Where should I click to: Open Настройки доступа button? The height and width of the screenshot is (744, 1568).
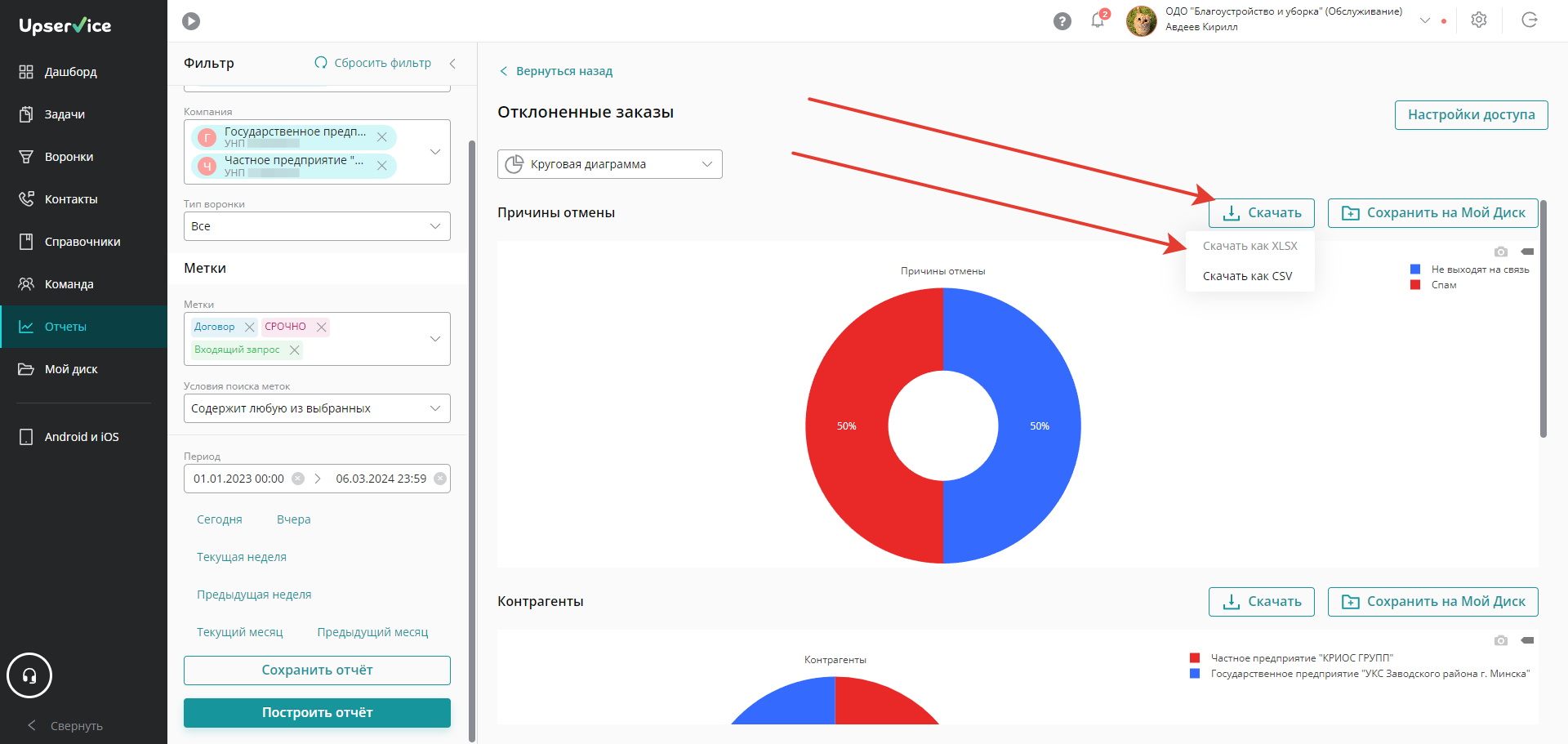point(1472,115)
